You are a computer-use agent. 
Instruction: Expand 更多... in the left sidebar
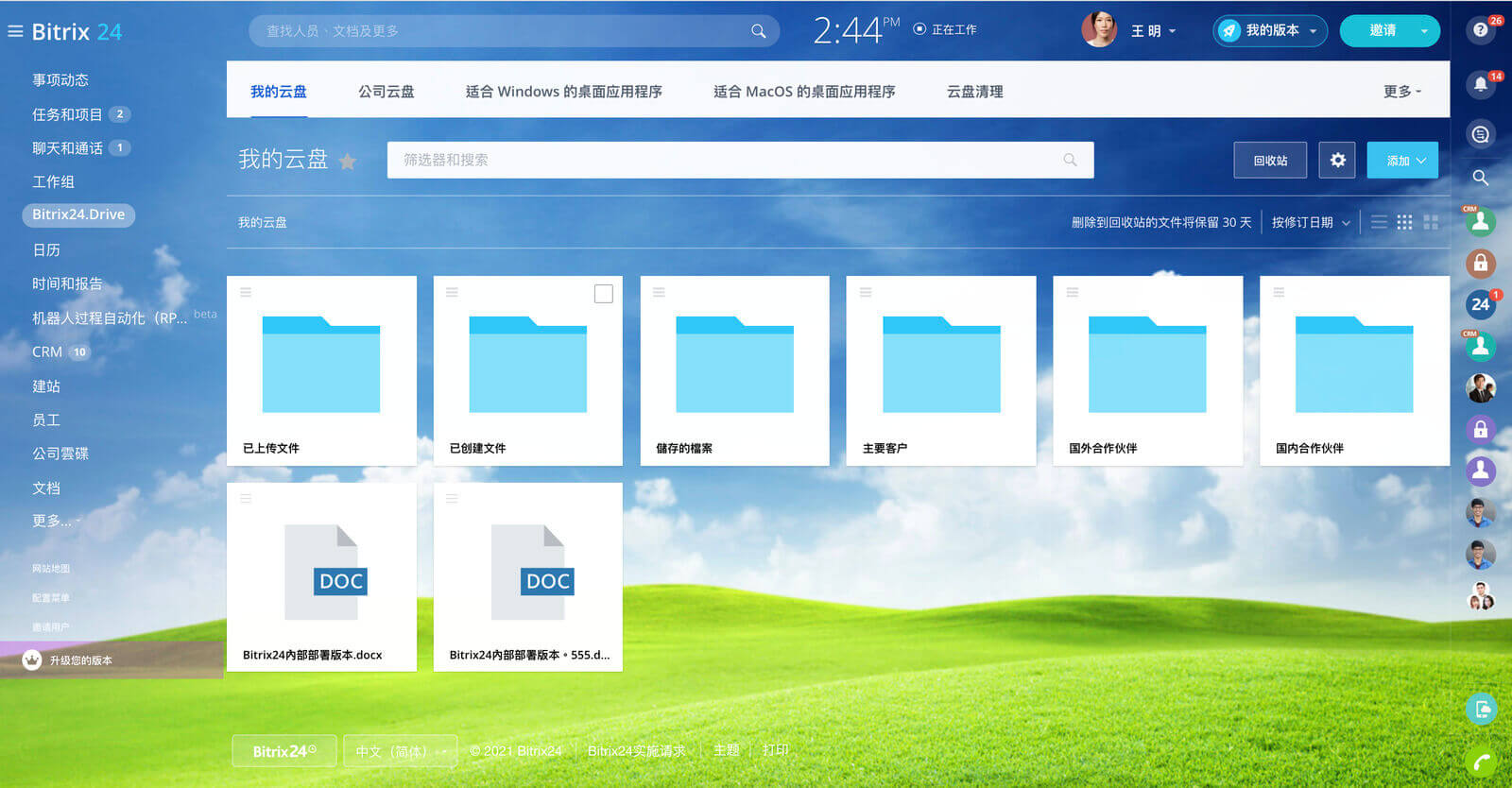56,521
